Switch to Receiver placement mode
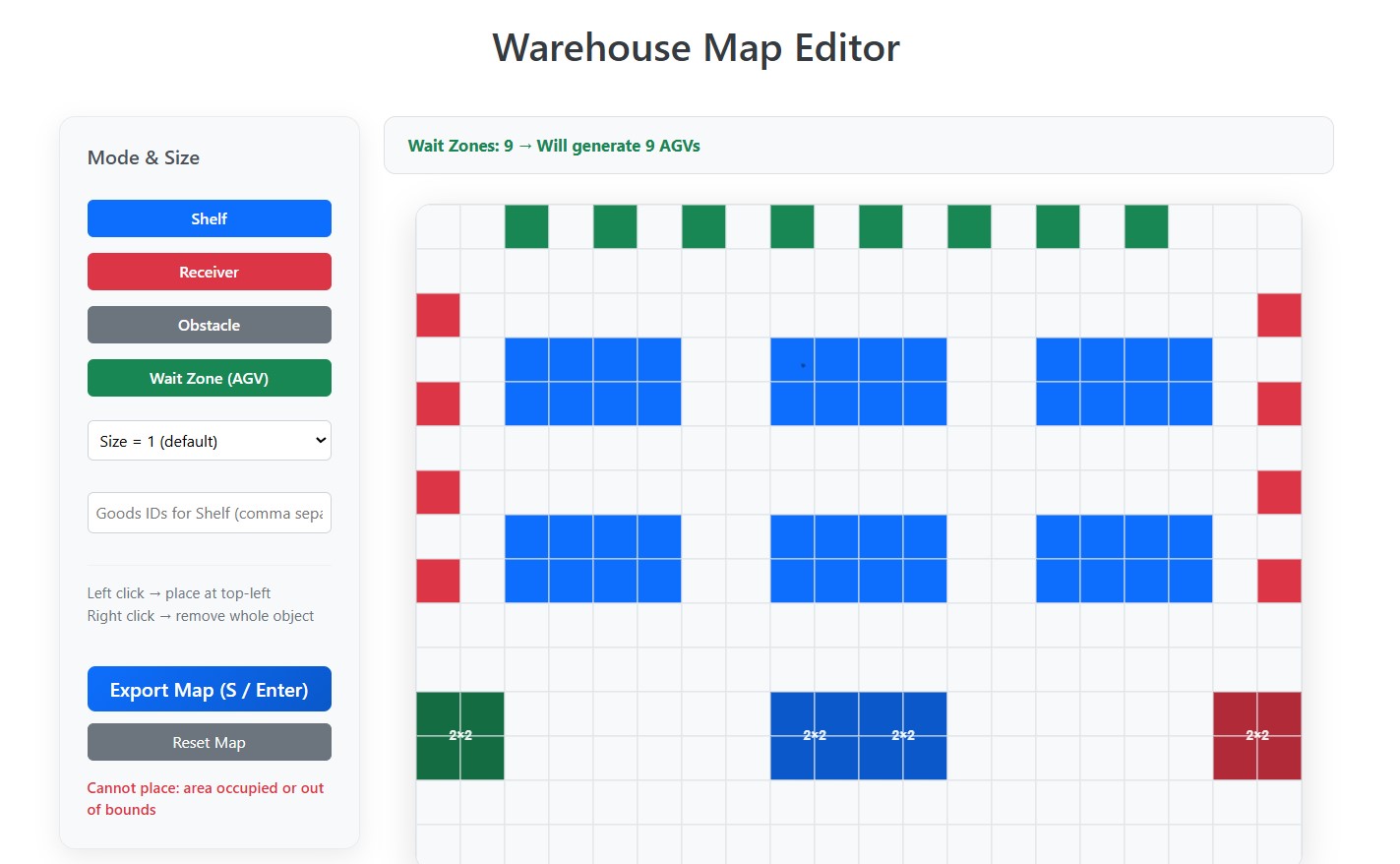 coord(209,272)
